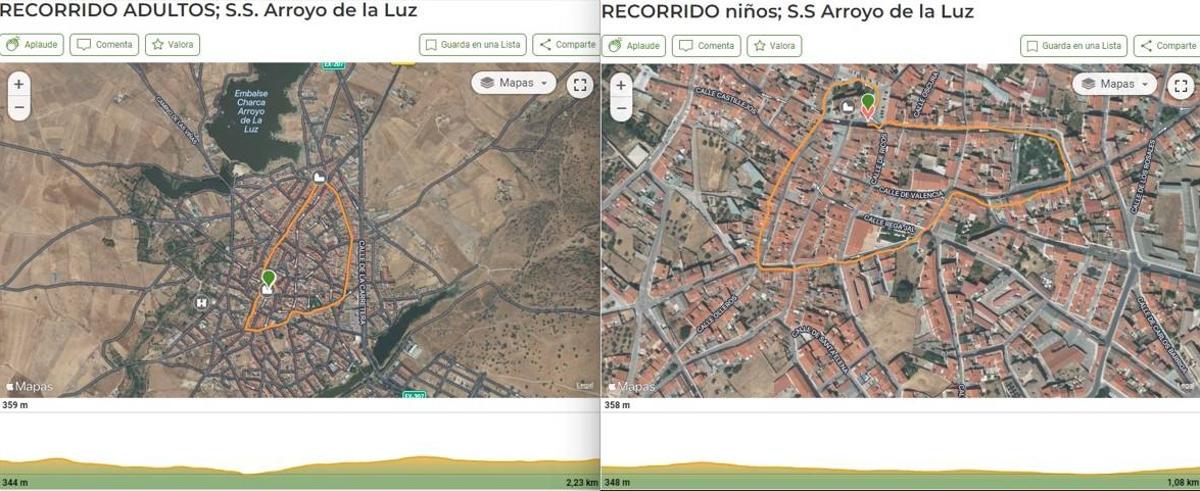The height and width of the screenshot is (491, 1200).
Task: Click Guarda en una Lista on niños route
Action: click(x=1074, y=46)
